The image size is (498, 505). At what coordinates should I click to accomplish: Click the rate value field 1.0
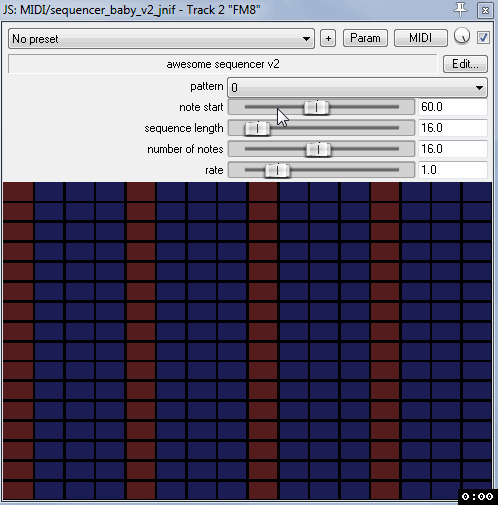tap(453, 170)
